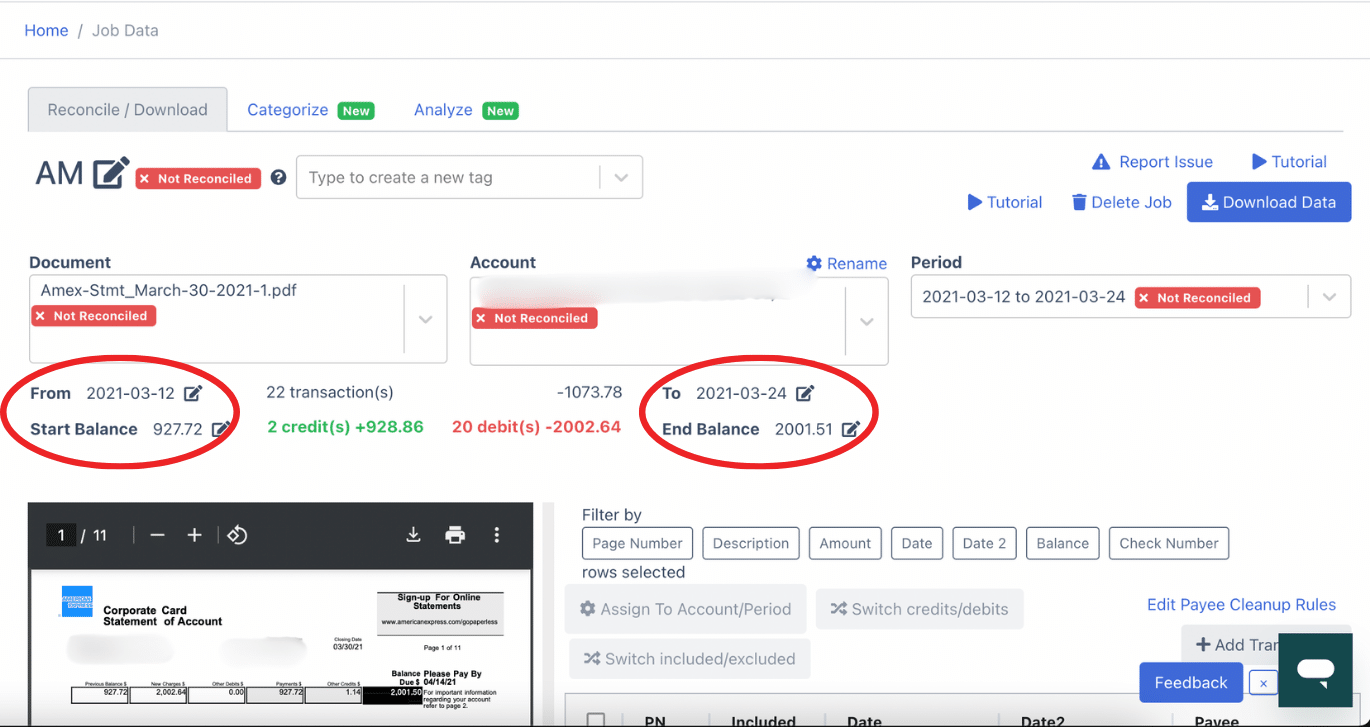
Task: Expand the Document dropdown
Action: 426,320
